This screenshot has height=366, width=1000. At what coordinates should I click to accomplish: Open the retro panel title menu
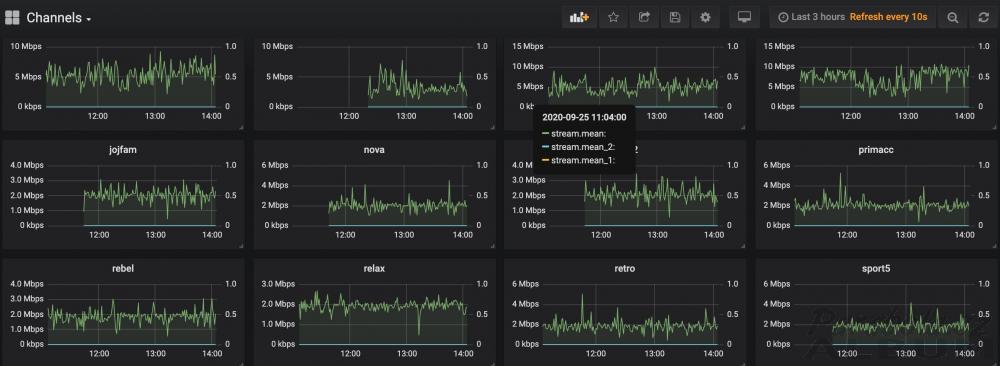pyautogui.click(x=625, y=268)
